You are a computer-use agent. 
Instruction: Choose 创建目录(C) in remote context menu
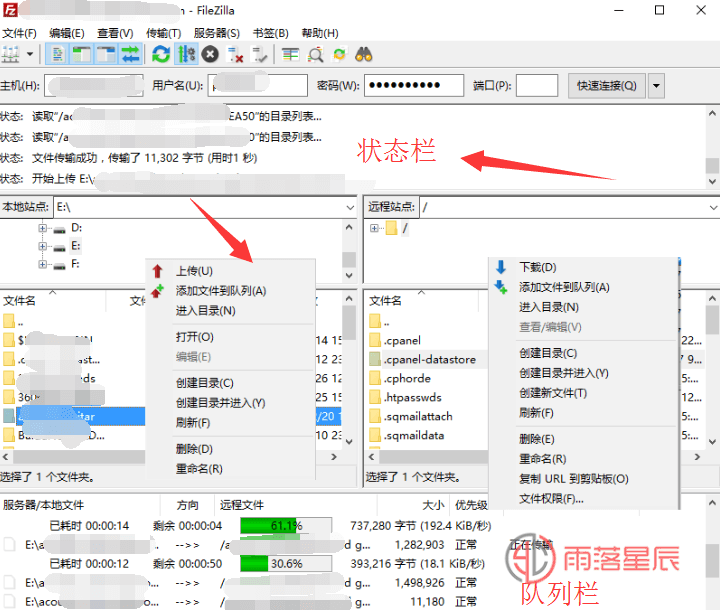coord(548,353)
